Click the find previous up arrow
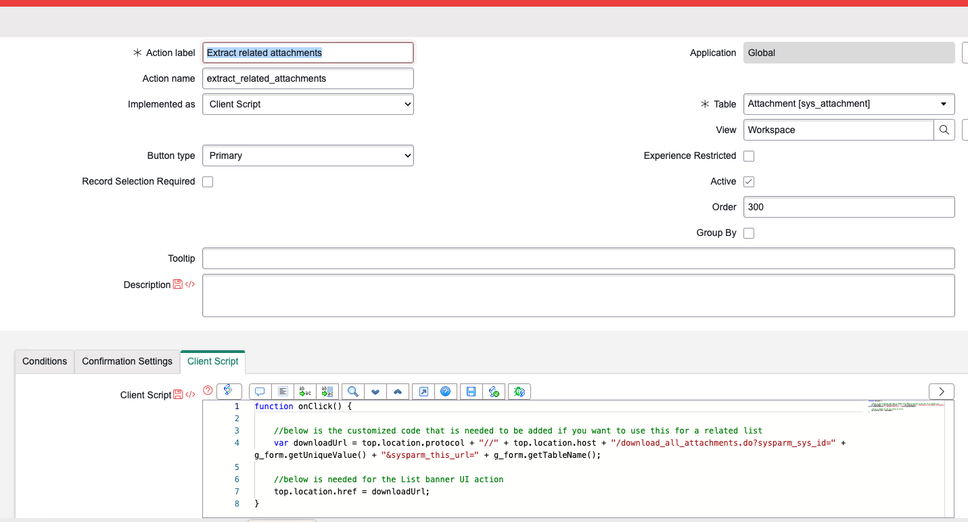 click(x=398, y=391)
